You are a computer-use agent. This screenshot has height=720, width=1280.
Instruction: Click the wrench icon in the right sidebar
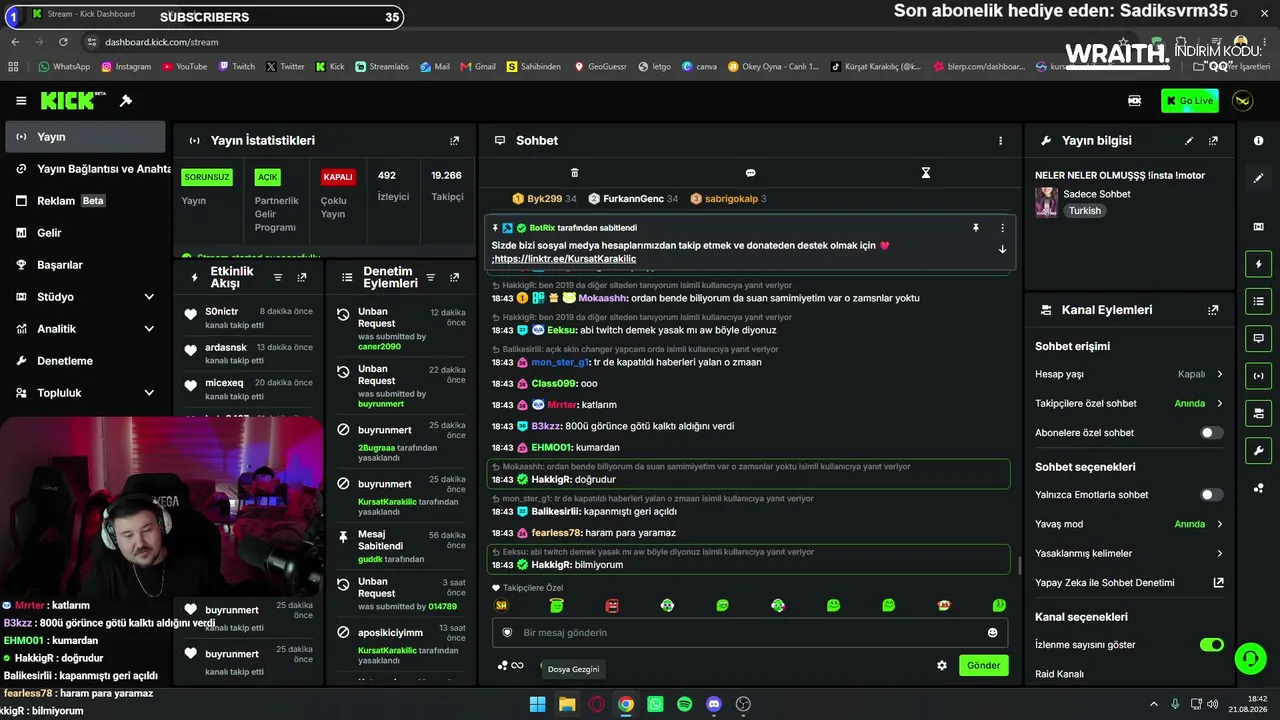1258,451
